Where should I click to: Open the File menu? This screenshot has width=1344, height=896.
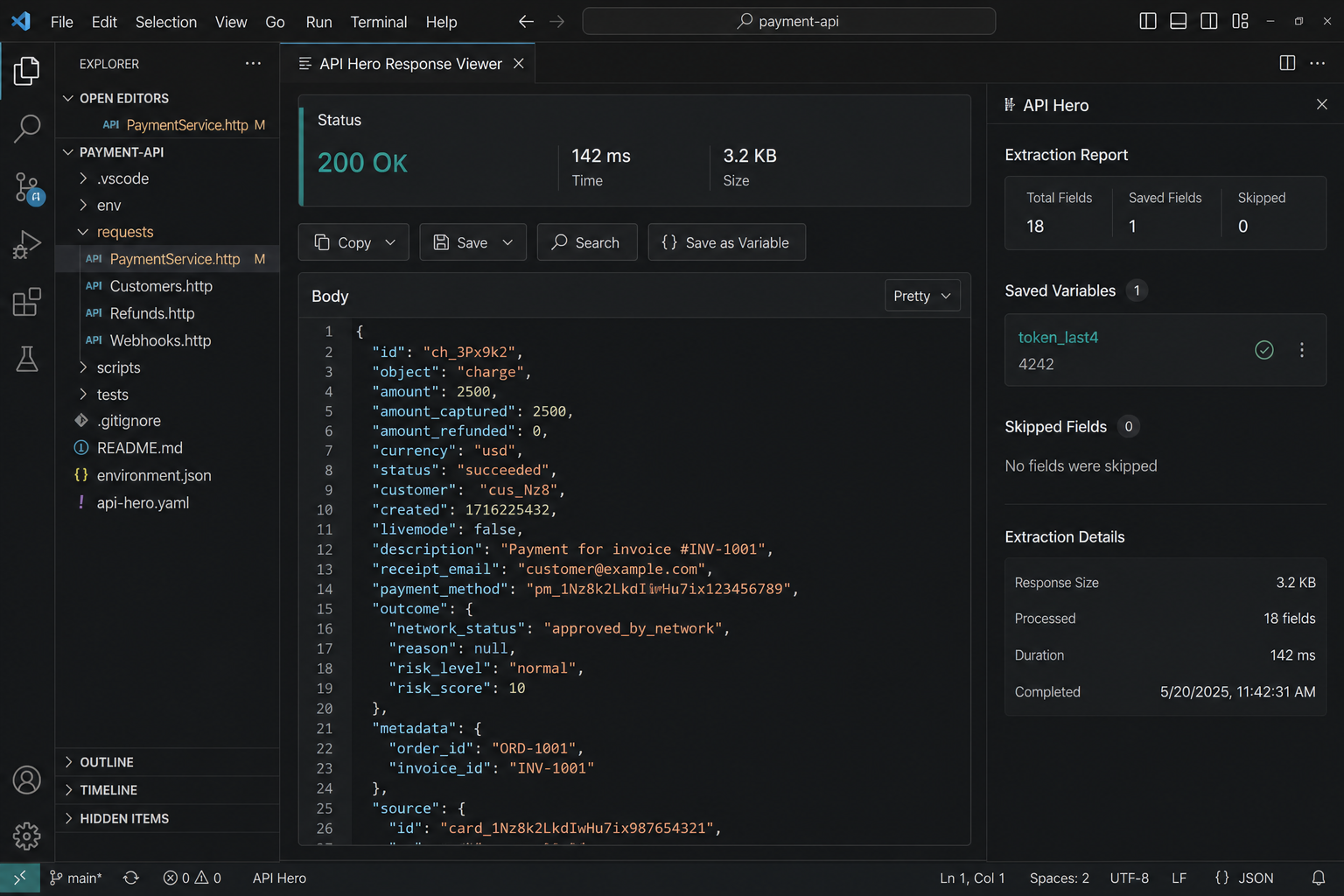pyautogui.click(x=62, y=22)
